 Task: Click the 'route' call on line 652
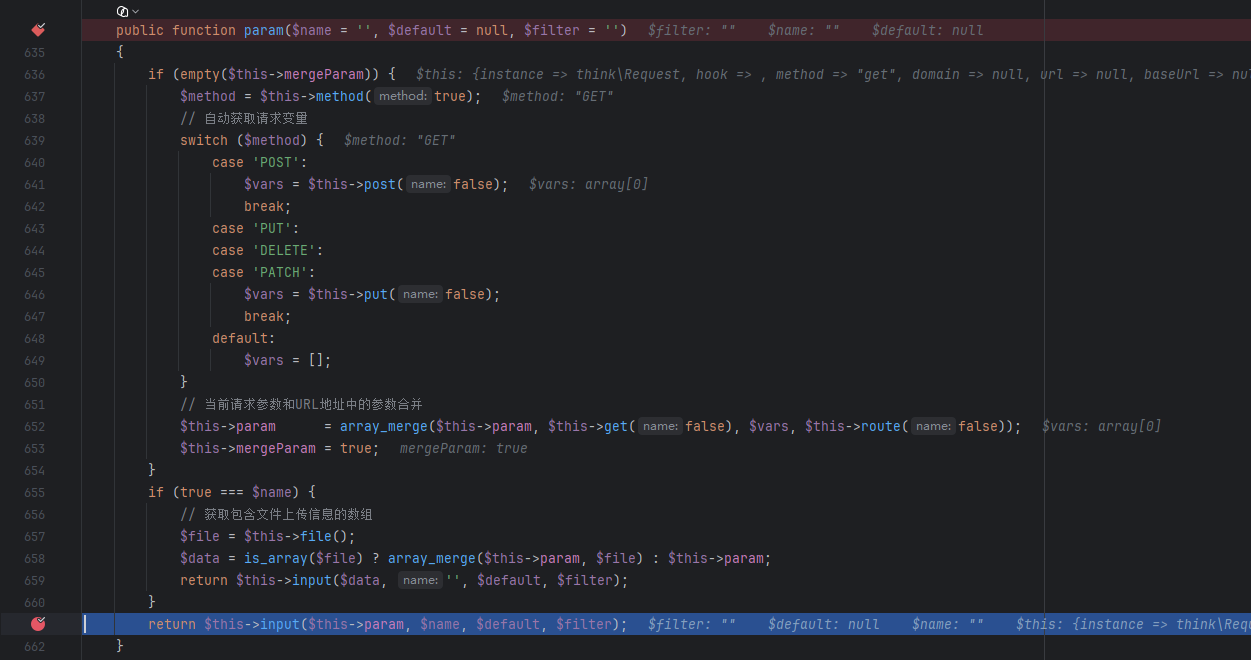[881, 426]
